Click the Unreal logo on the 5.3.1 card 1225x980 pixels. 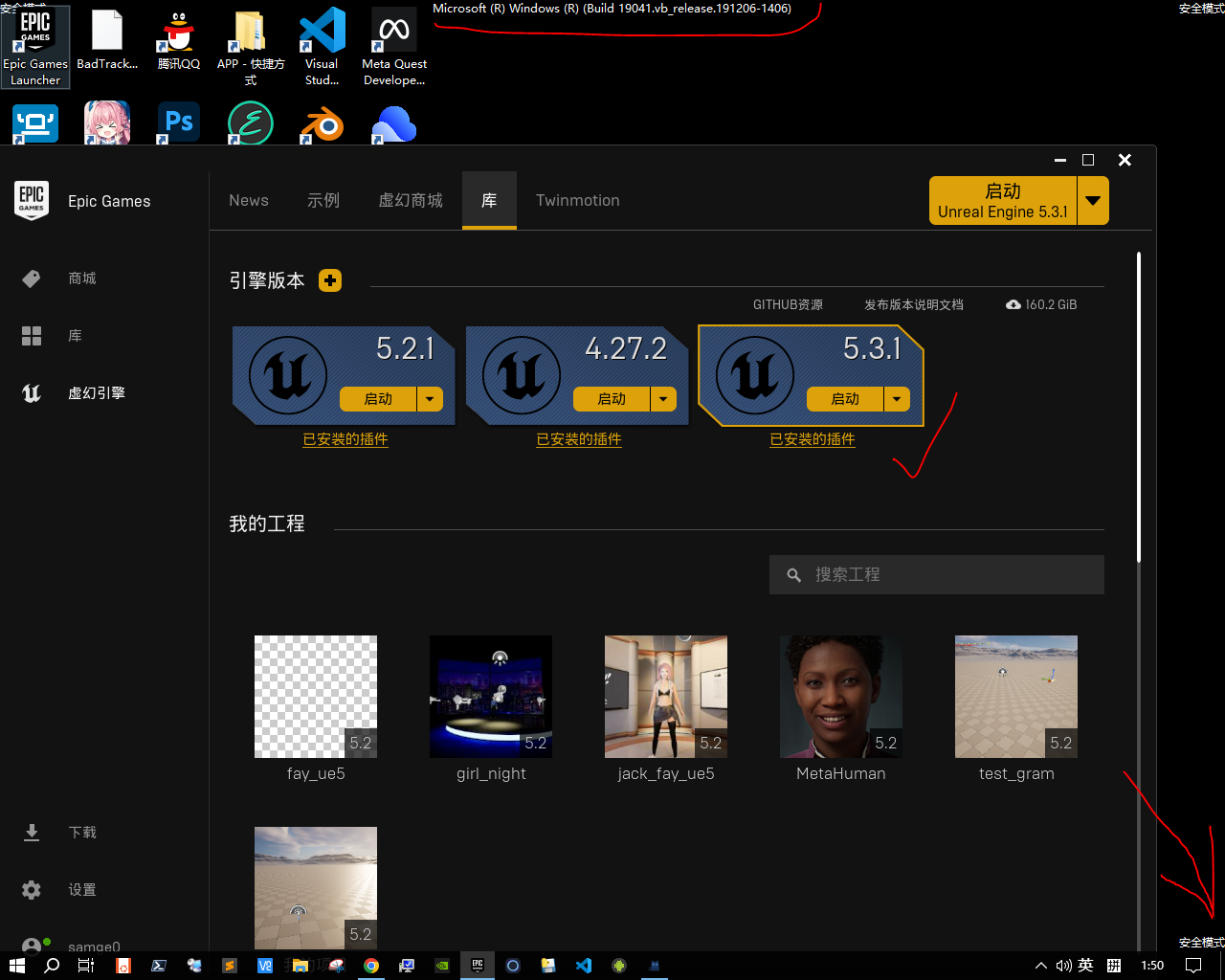(755, 374)
